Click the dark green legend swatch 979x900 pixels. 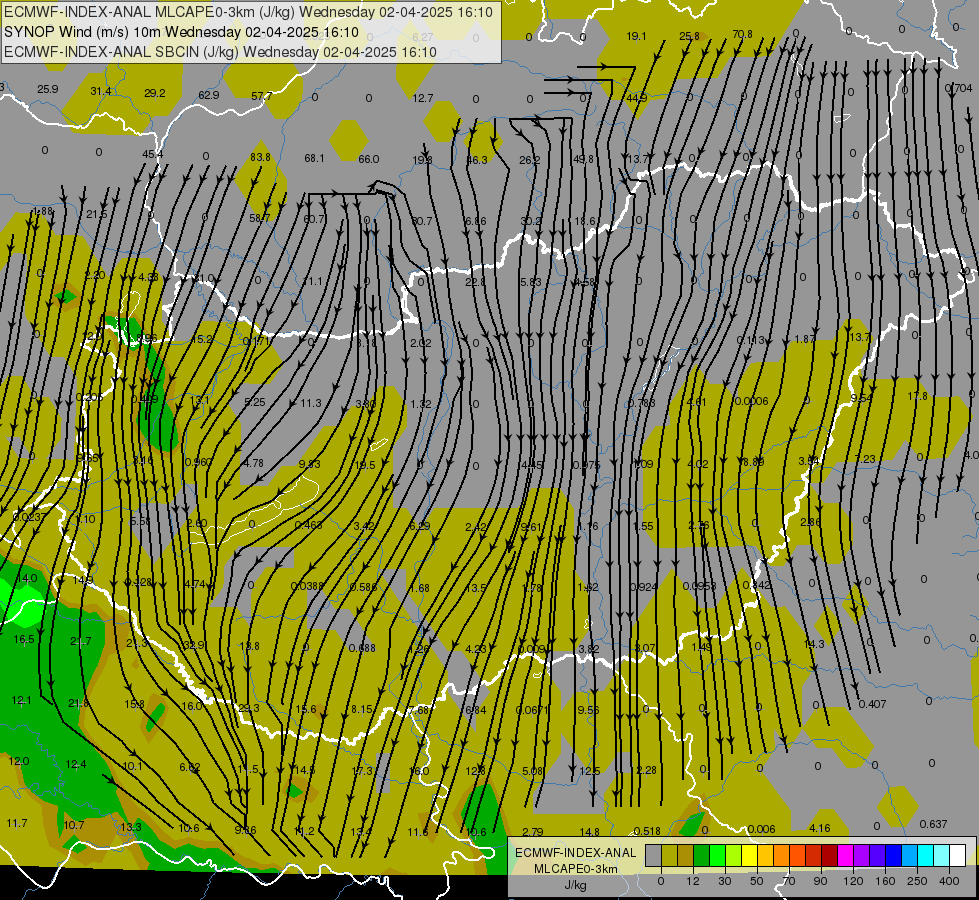[701, 855]
